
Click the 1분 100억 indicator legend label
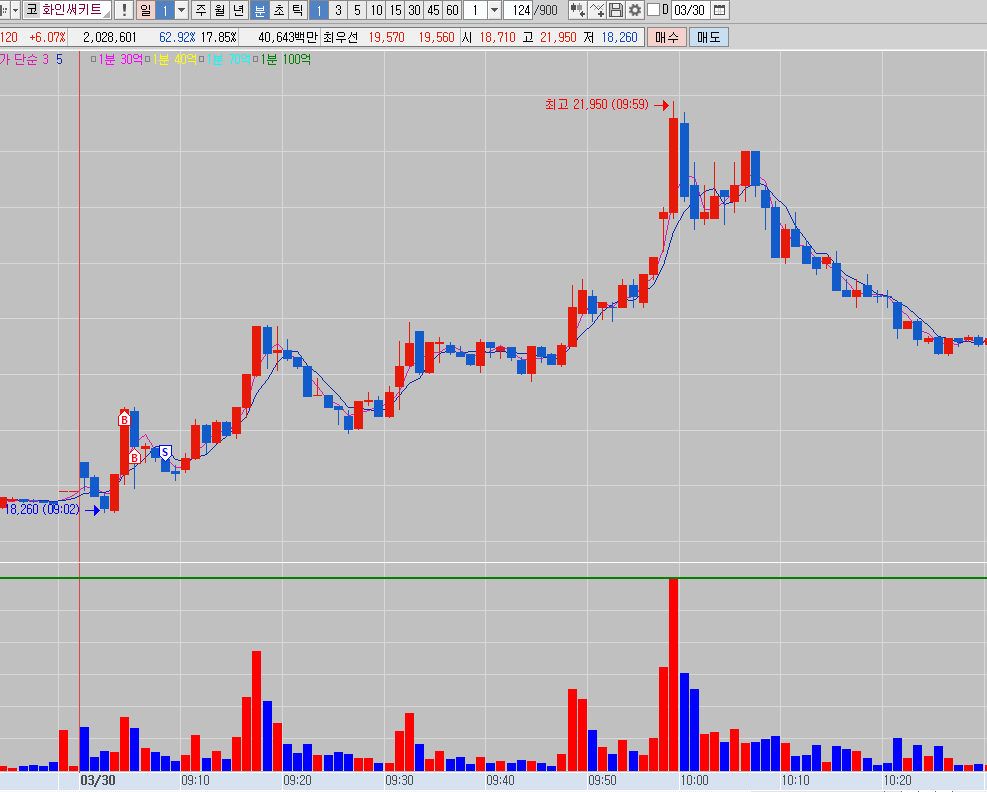click(286, 60)
